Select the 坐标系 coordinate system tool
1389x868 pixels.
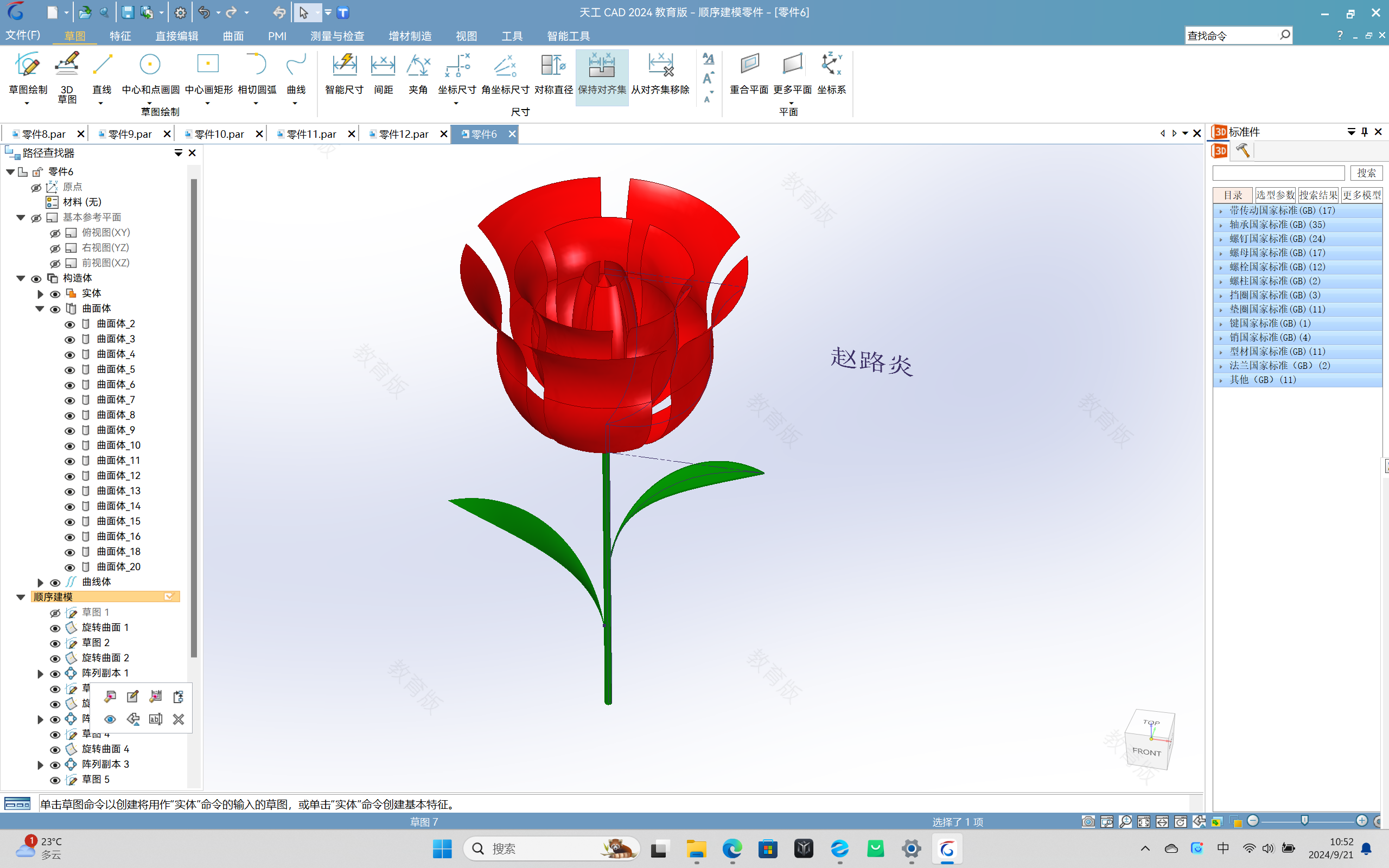click(x=831, y=73)
